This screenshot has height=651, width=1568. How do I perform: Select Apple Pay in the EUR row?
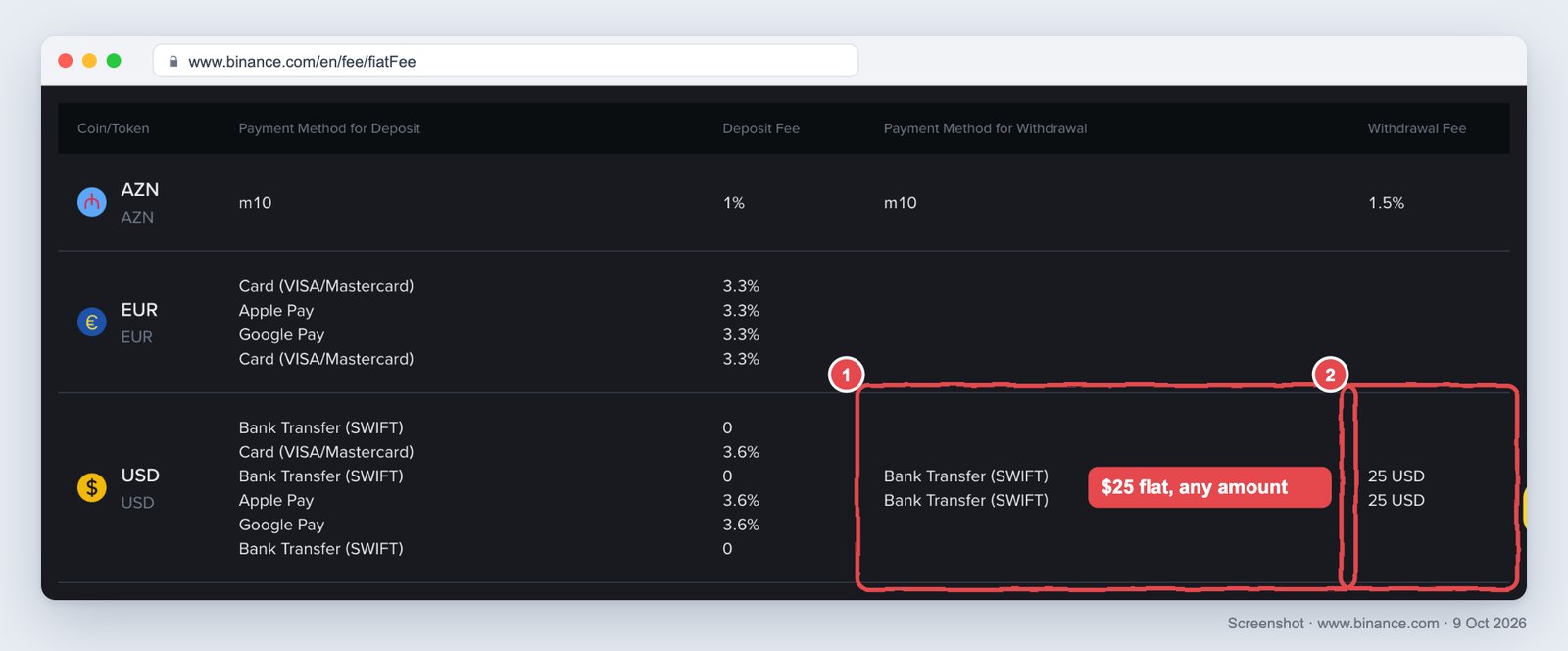tap(276, 311)
